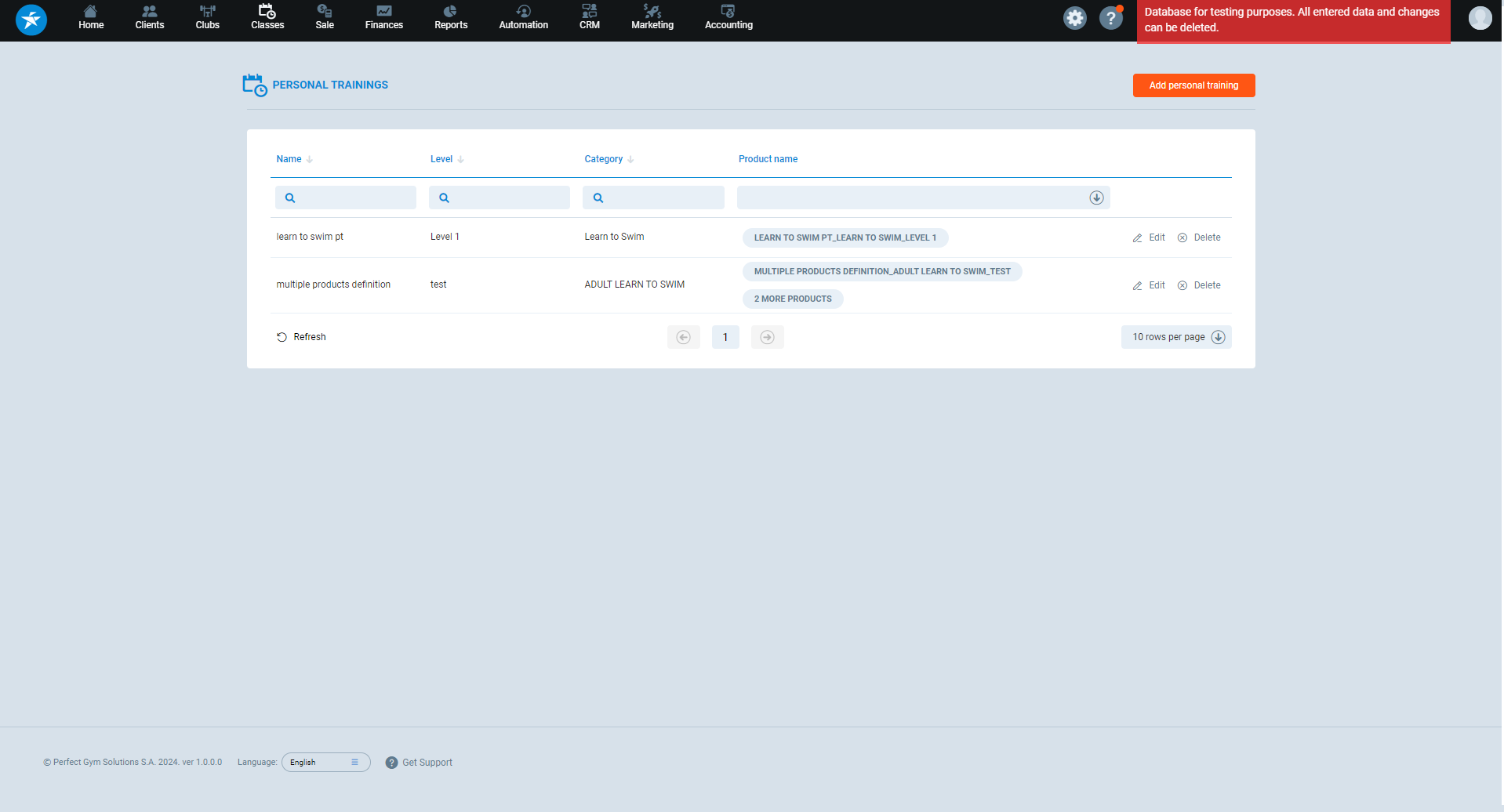Open the Language selector dropdown
The image size is (1504, 812).
(325, 762)
